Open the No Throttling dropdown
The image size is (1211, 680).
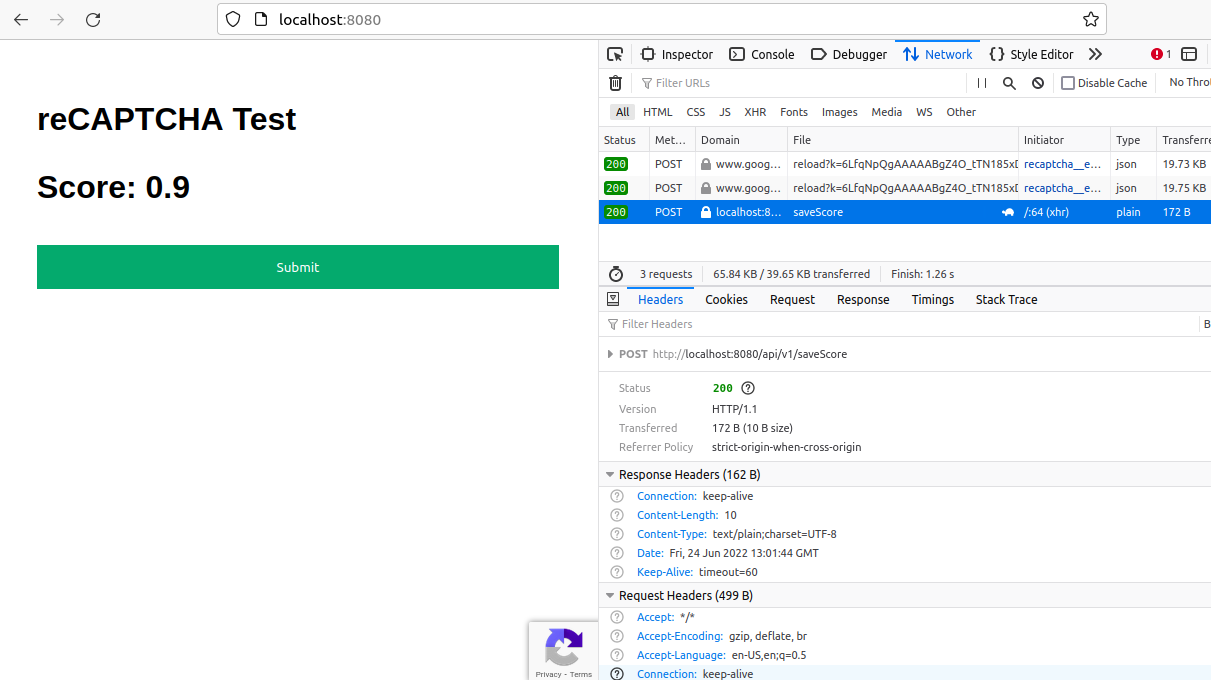tap(1192, 82)
